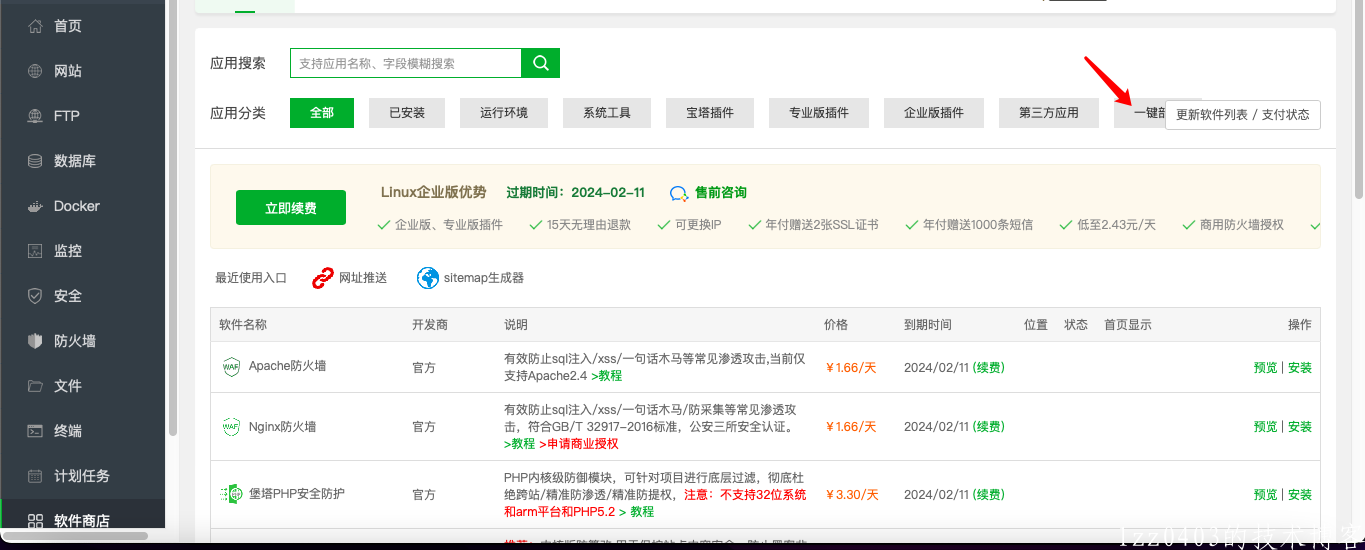
Task: Click the 防火墙 firewall icon
Action: tap(35, 341)
